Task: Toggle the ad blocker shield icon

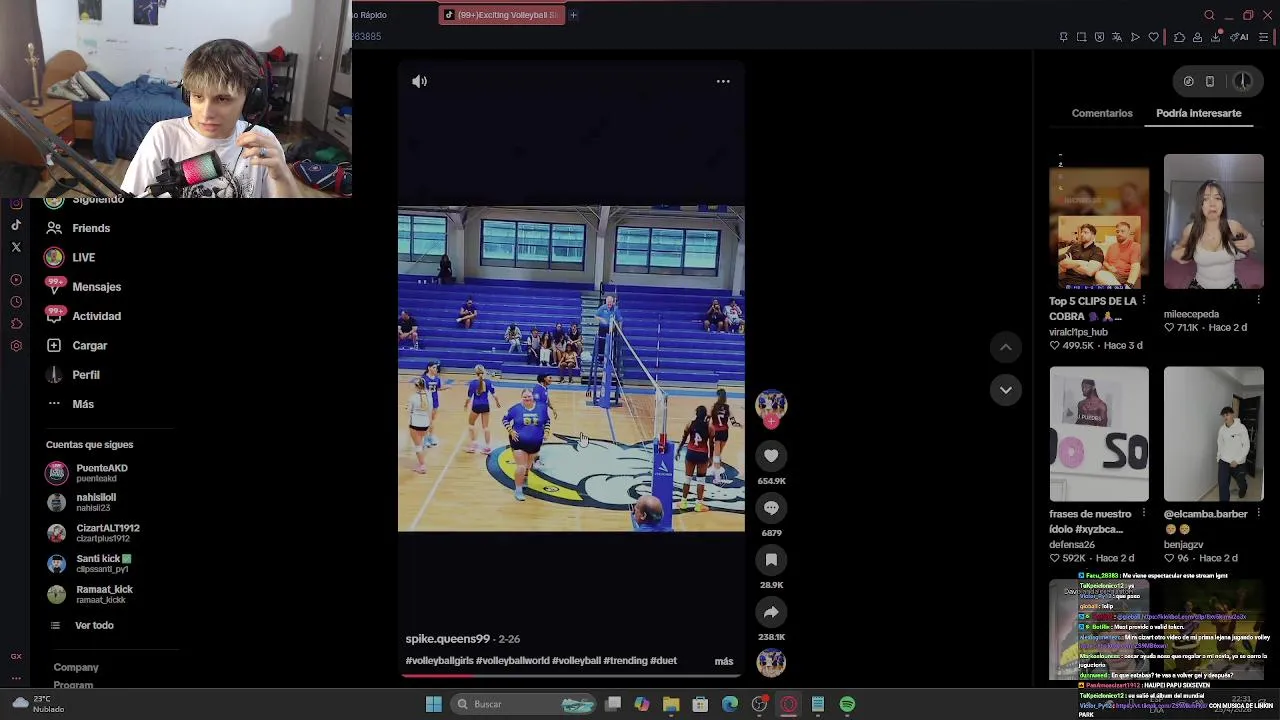Action: point(1099,37)
